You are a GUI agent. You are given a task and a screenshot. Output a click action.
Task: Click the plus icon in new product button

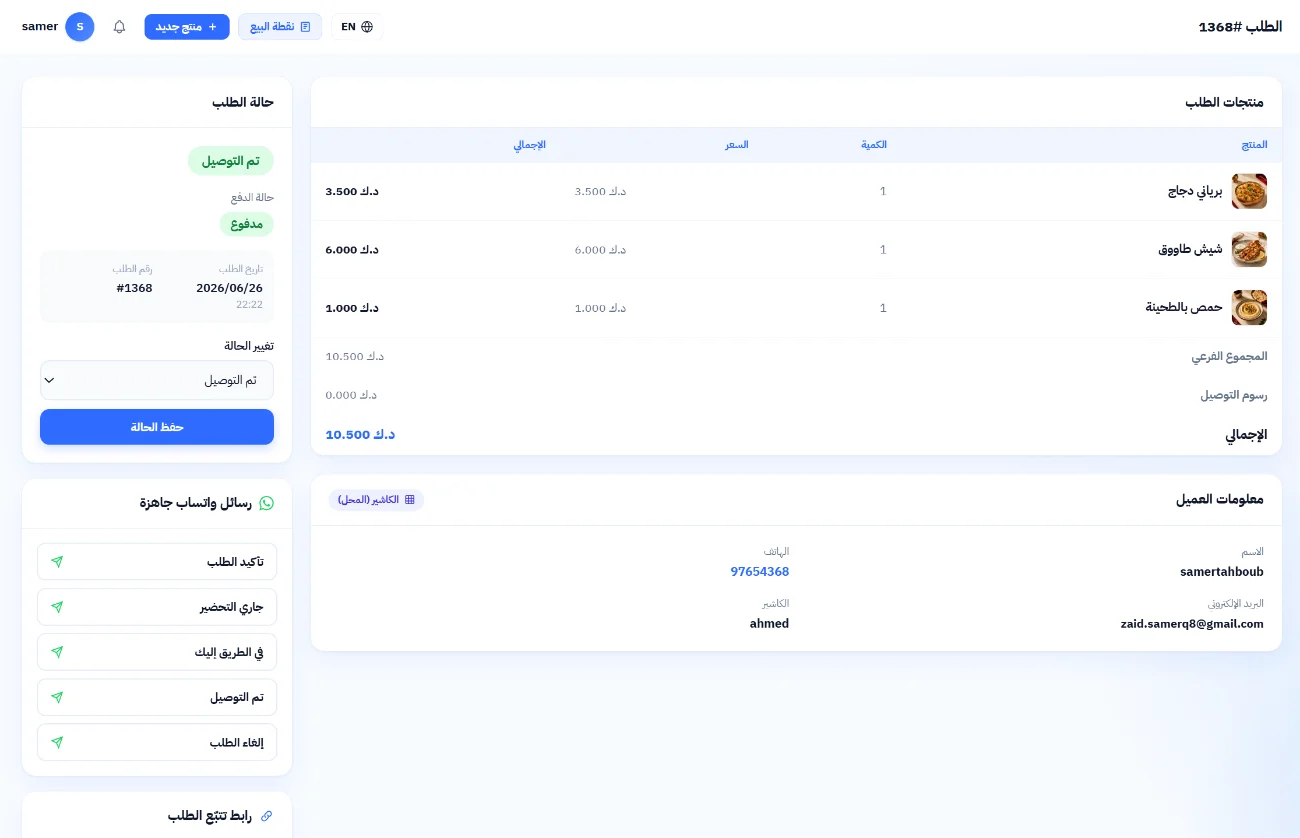pyautogui.click(x=212, y=27)
